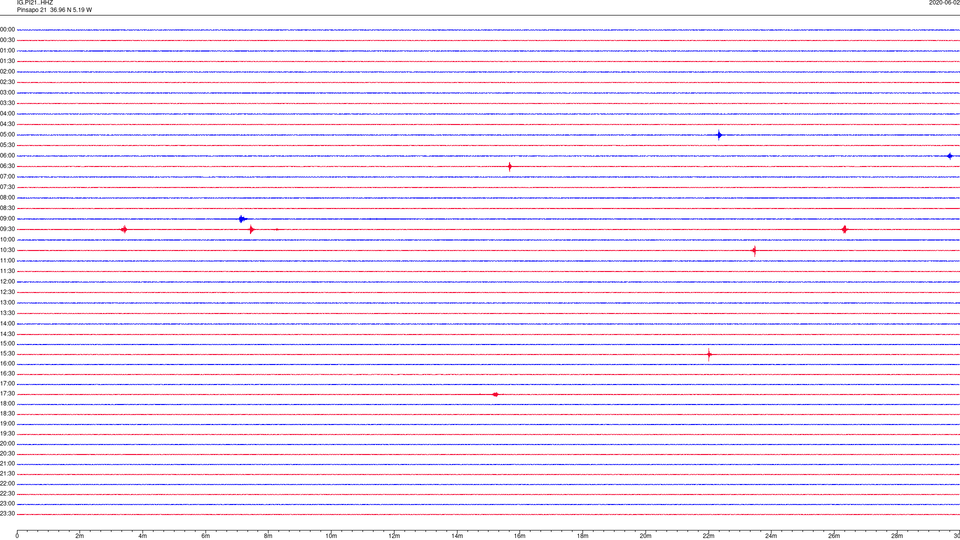The height and width of the screenshot is (540, 960).
Task: Click the 03:00 time label
Action: (7, 92)
